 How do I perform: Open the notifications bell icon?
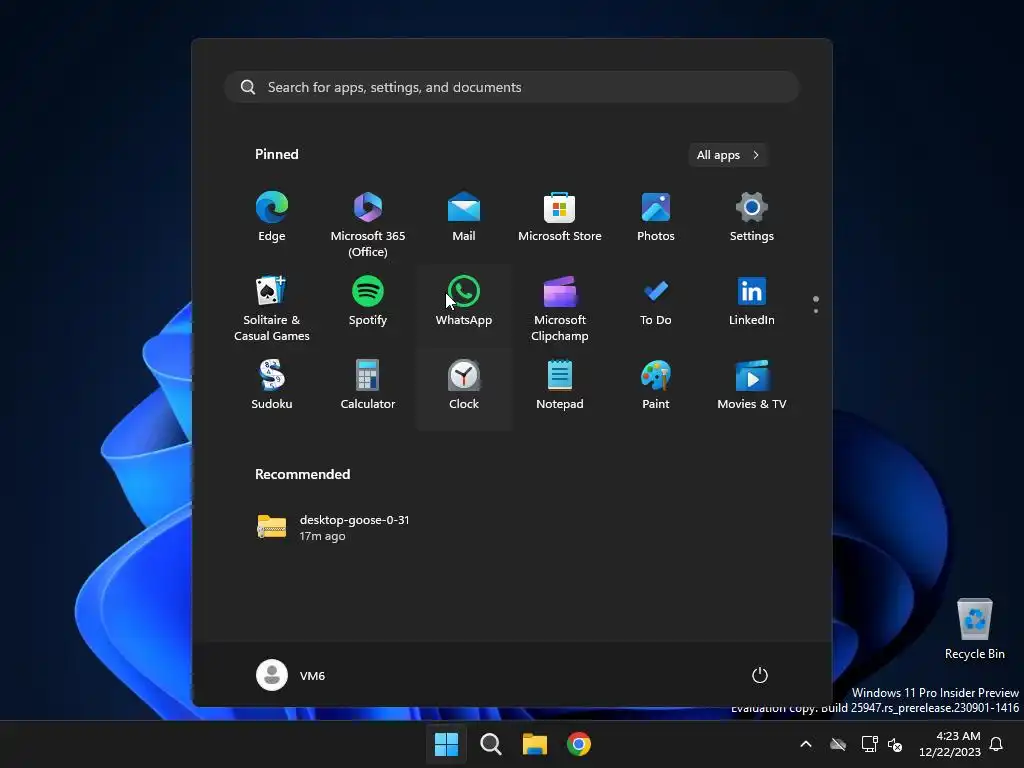coord(997,744)
